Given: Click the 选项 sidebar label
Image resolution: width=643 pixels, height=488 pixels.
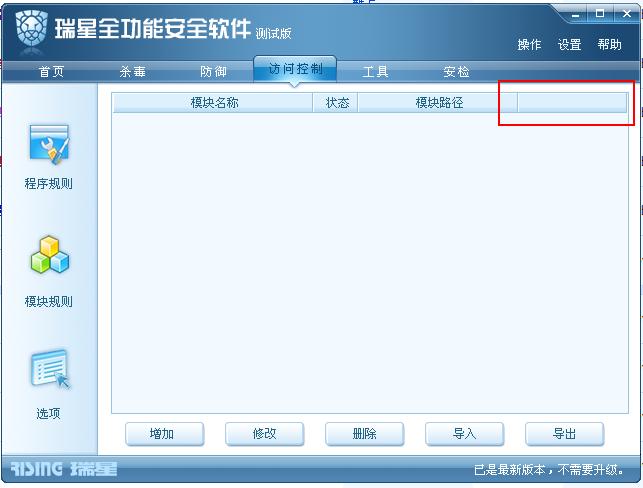Looking at the screenshot, I should [48, 413].
